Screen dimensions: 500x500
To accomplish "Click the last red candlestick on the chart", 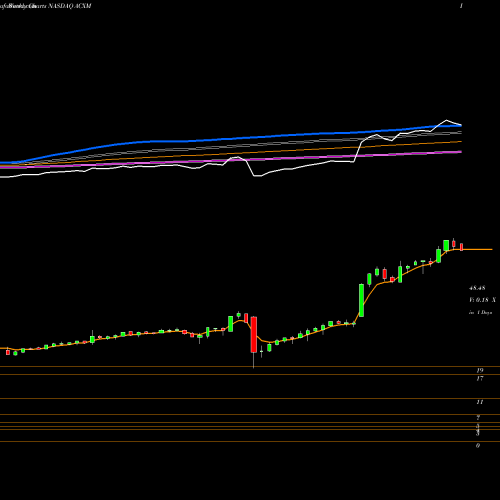I will click(x=461, y=247).
